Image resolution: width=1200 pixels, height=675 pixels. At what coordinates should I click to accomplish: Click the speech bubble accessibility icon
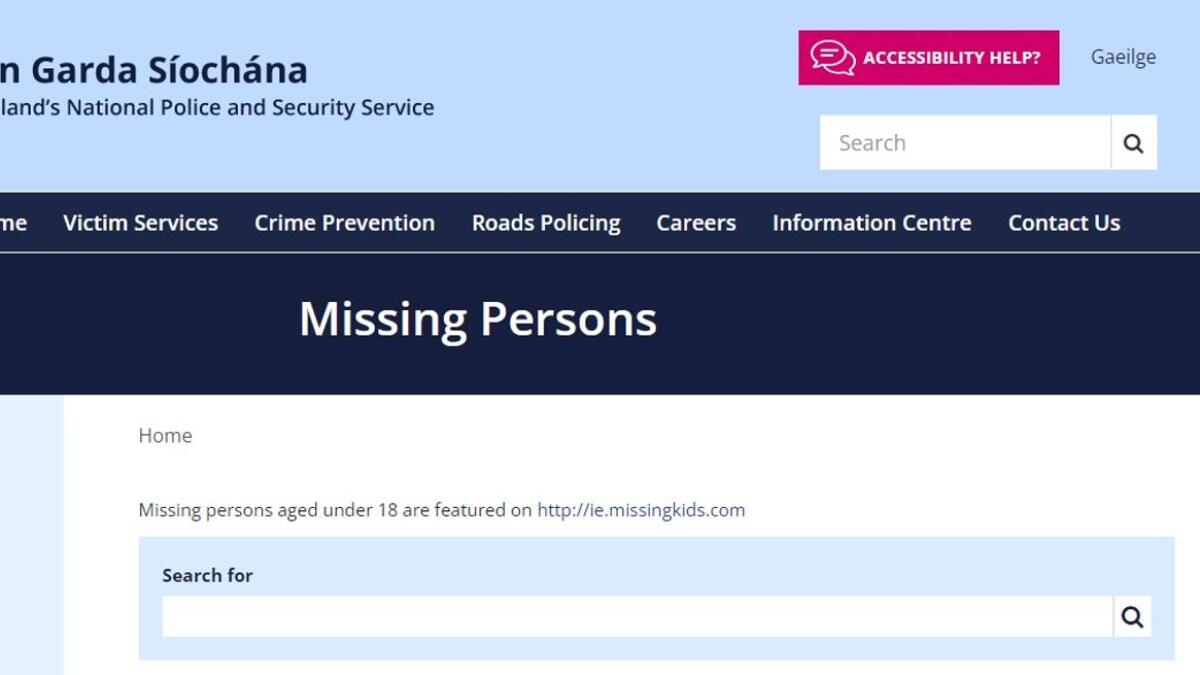click(x=833, y=57)
